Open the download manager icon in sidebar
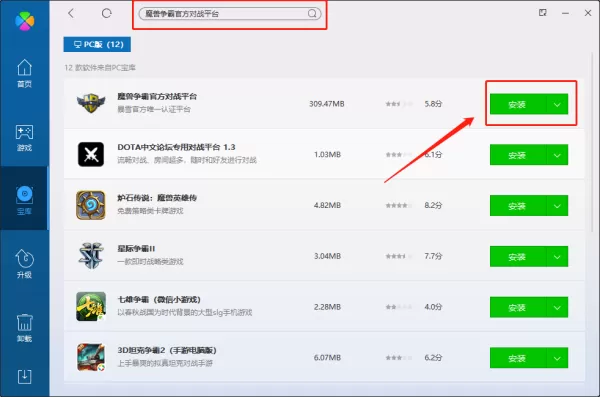This screenshot has width=600, height=397. tap(24, 376)
